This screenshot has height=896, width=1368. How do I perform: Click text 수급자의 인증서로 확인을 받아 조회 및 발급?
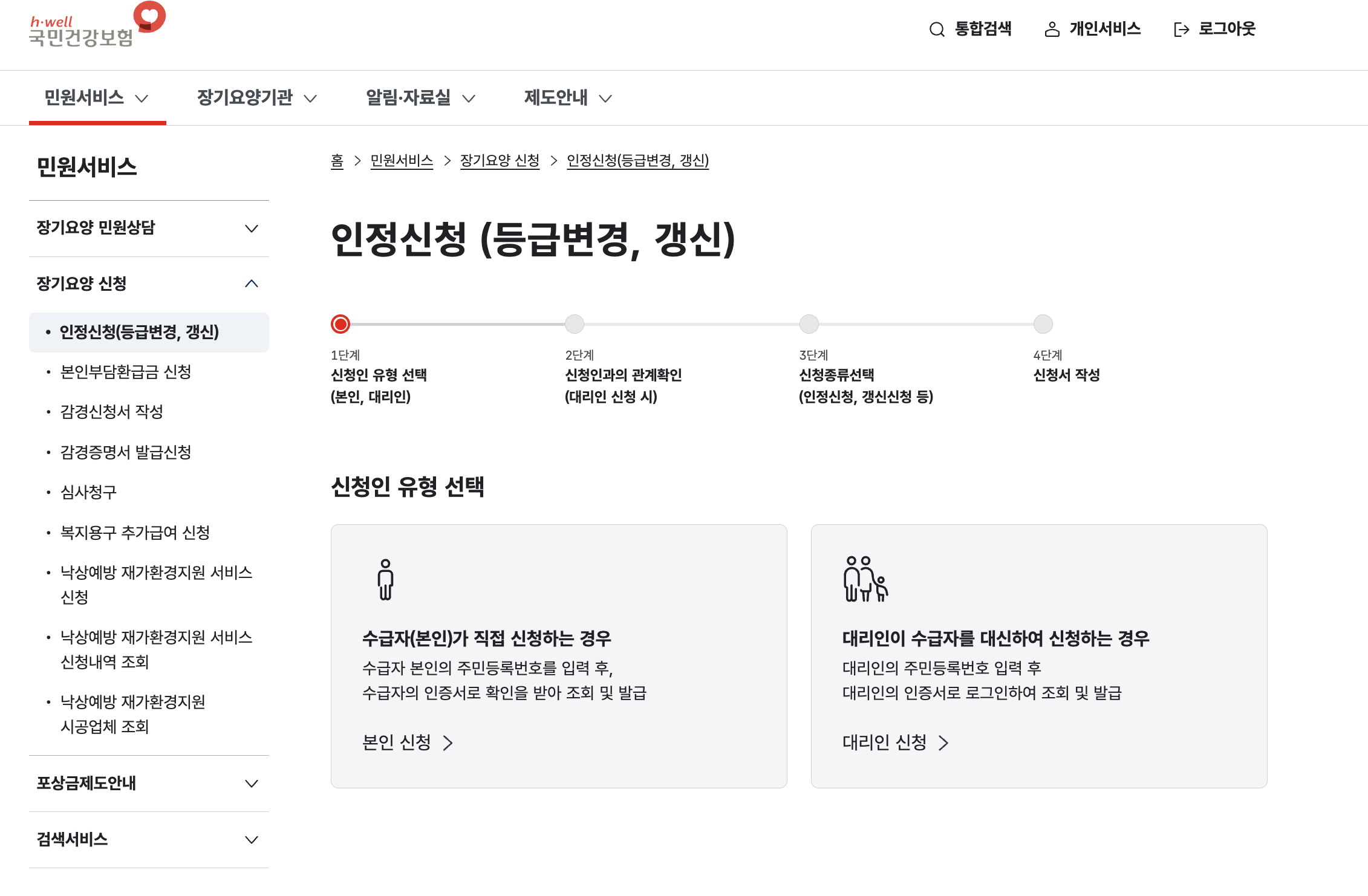coord(504,693)
